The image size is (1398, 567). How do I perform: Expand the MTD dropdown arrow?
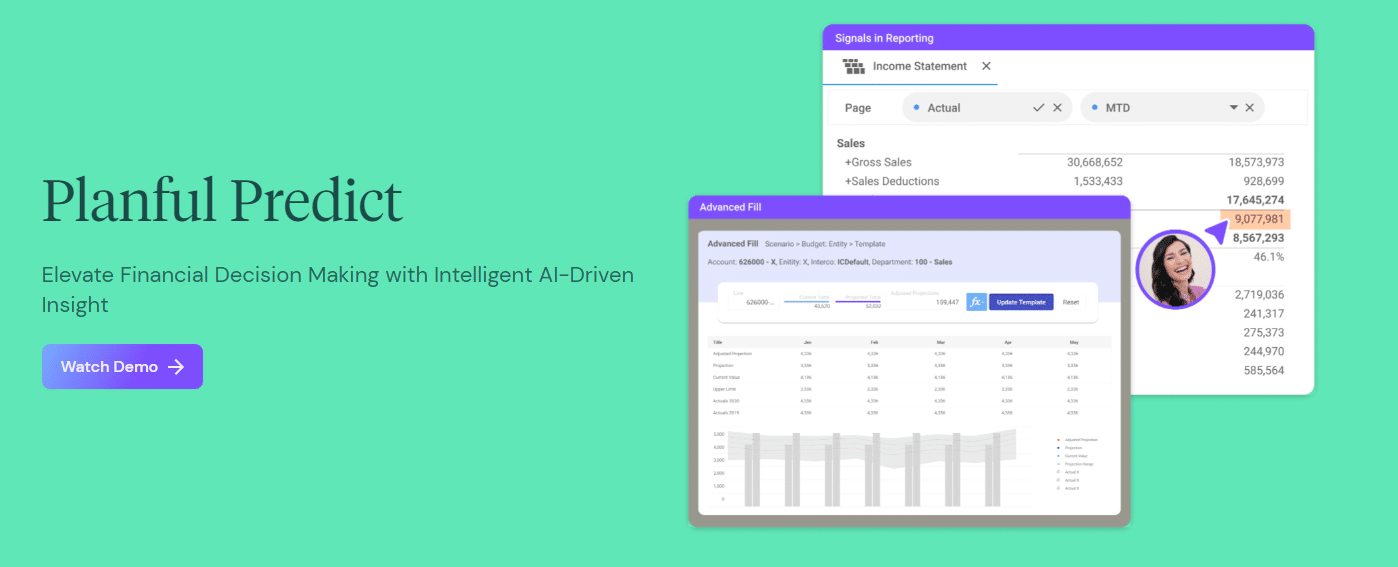click(x=1233, y=108)
